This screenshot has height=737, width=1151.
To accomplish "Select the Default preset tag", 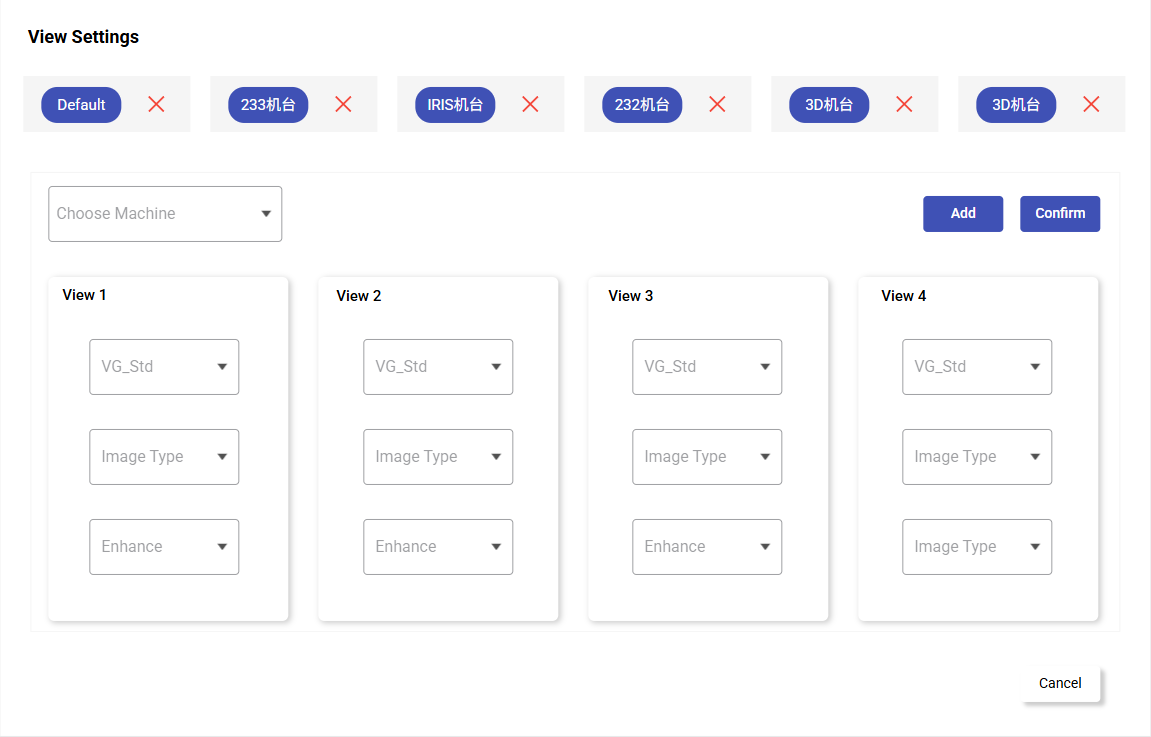I will (x=81, y=105).
